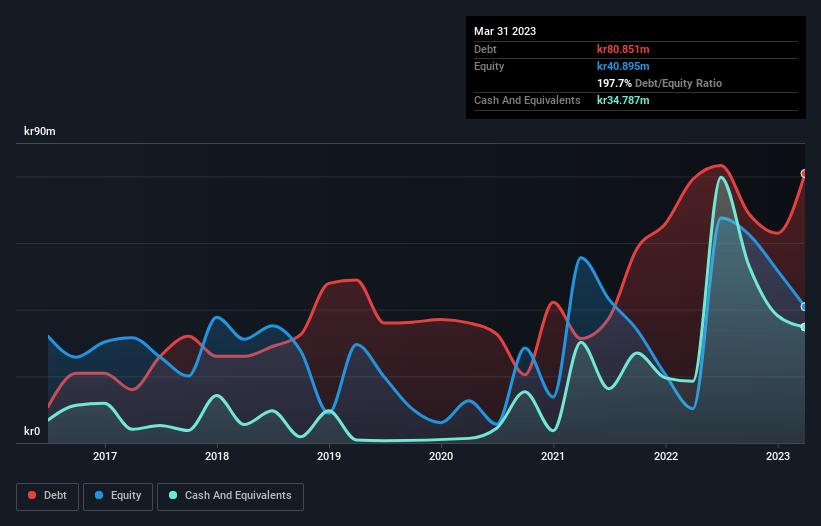821x526 pixels.
Task: Click the blue Equity legend dot
Action: point(99,495)
